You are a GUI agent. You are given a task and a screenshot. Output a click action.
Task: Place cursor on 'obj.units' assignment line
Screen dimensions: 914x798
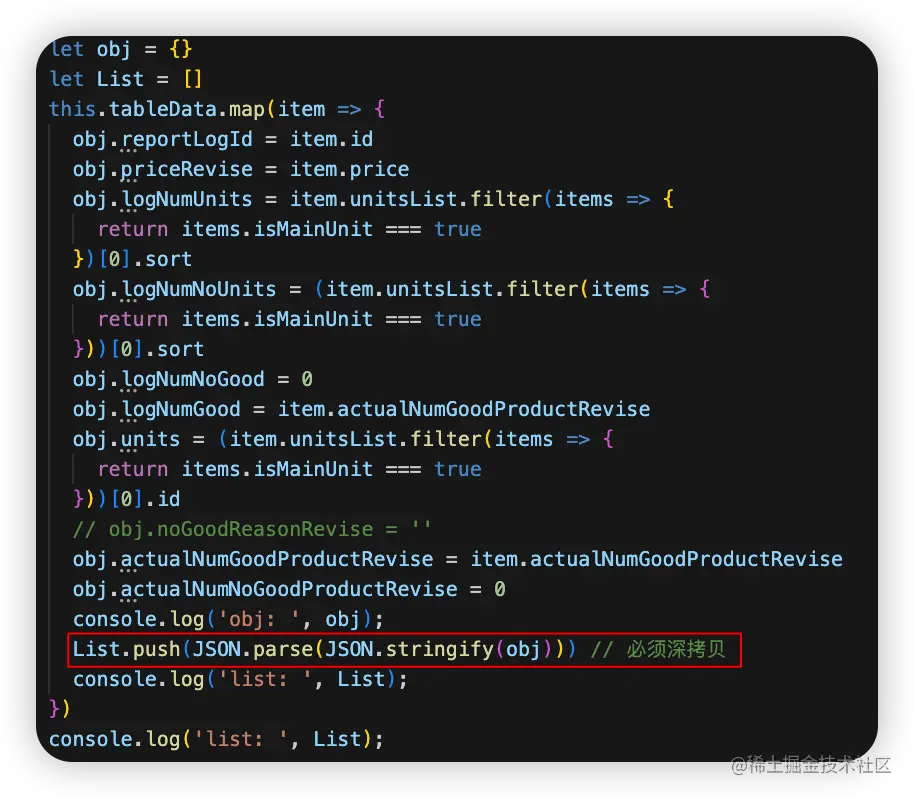343,440
